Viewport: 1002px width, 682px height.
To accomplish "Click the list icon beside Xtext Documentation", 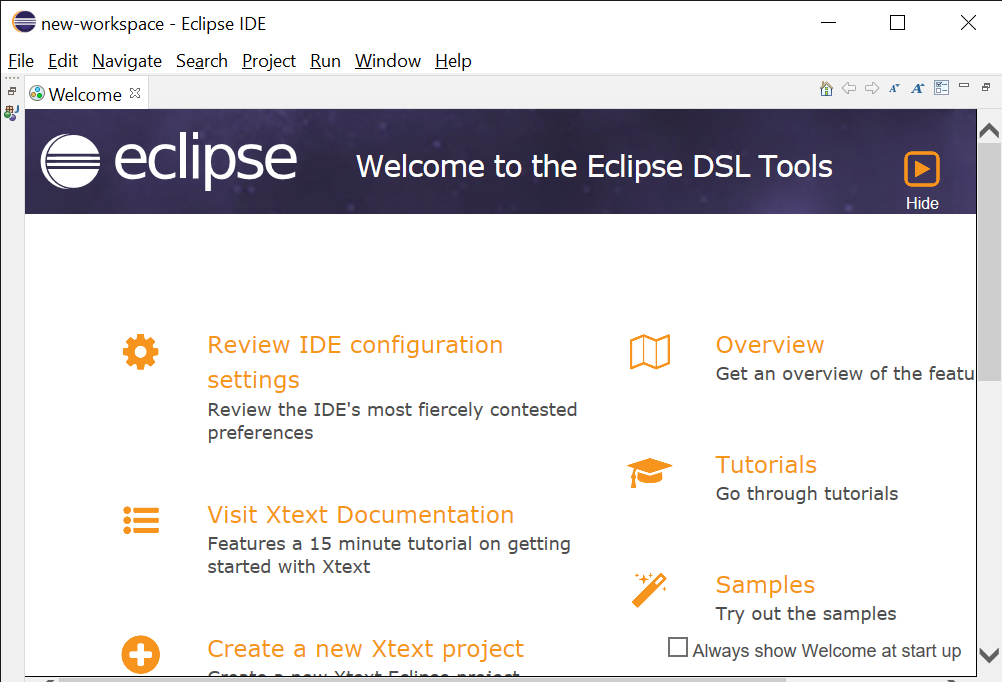I will coord(141,520).
